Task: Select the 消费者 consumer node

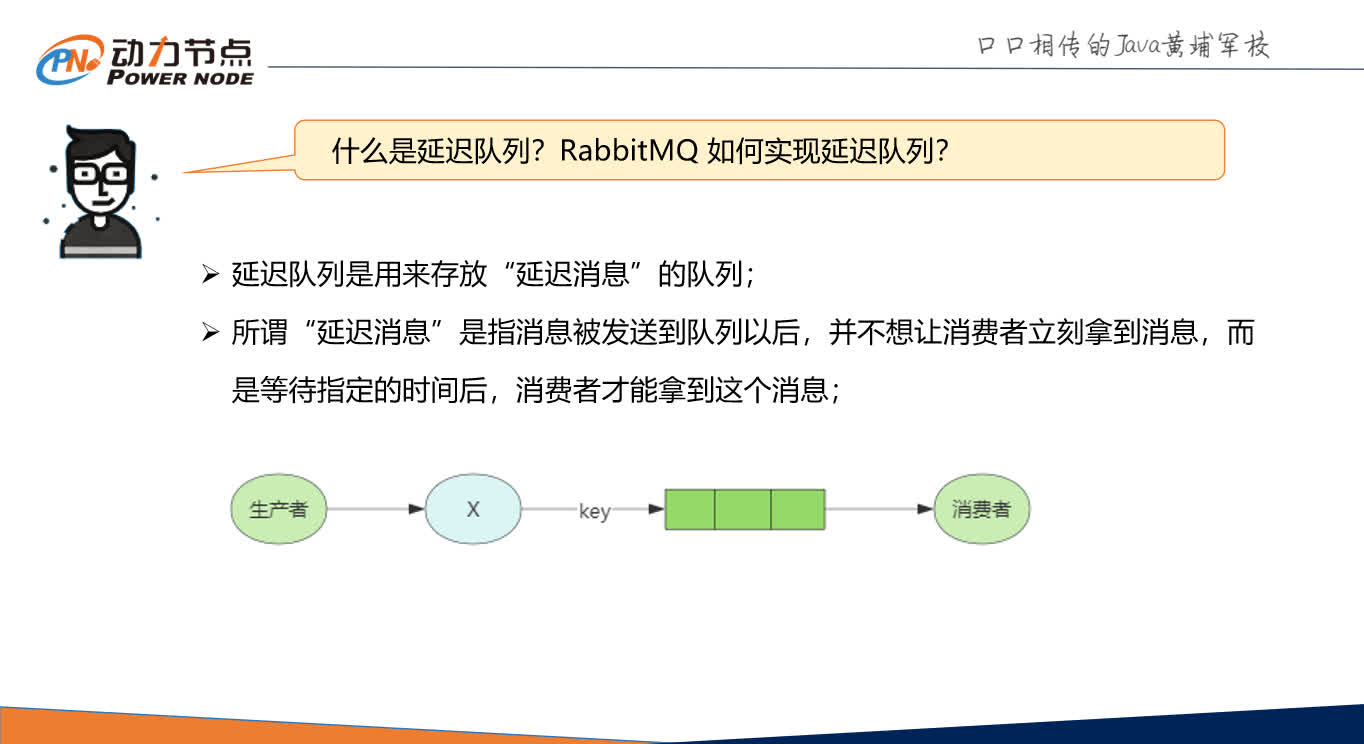Action: [981, 509]
